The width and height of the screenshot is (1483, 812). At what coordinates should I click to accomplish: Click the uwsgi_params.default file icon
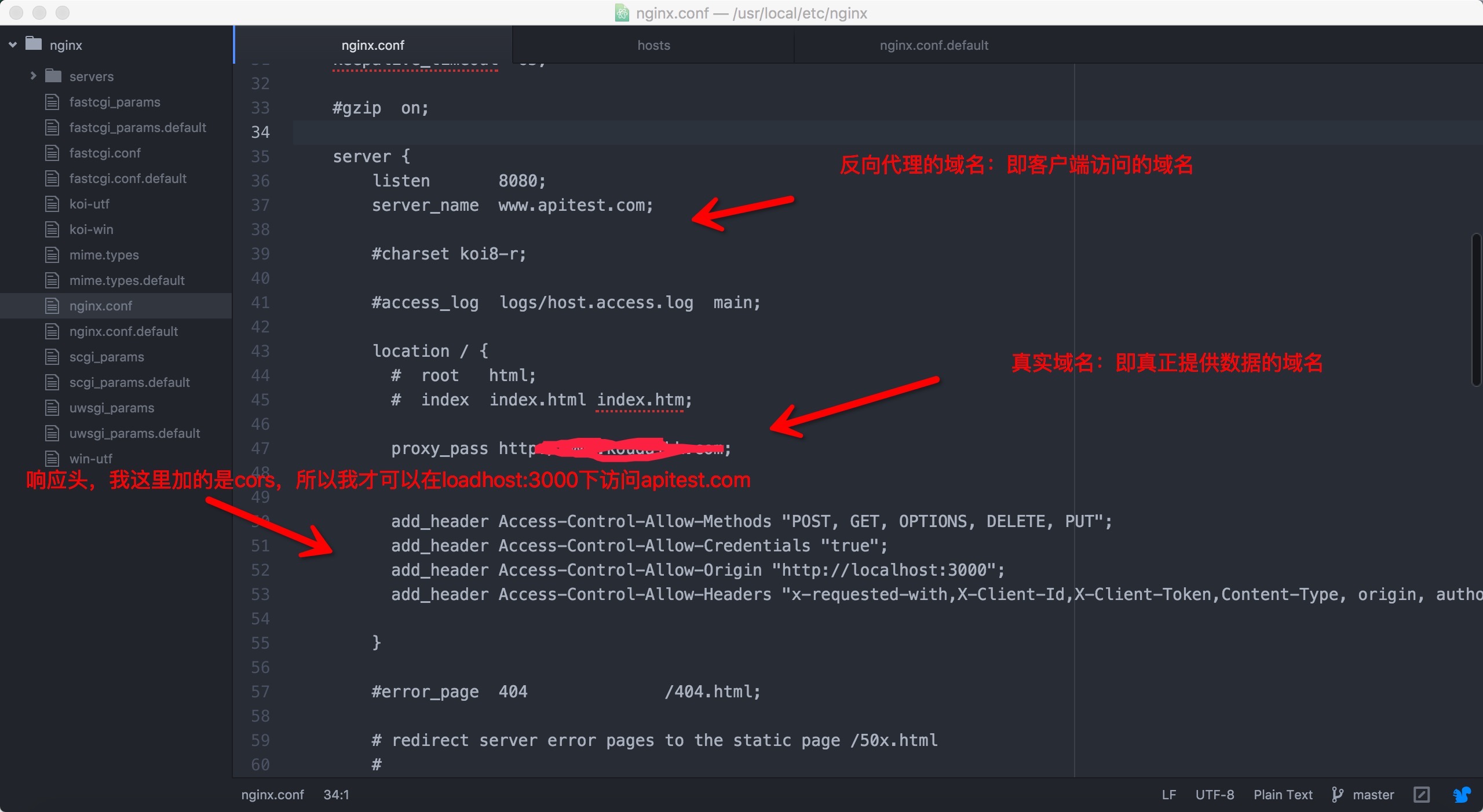click(x=52, y=433)
